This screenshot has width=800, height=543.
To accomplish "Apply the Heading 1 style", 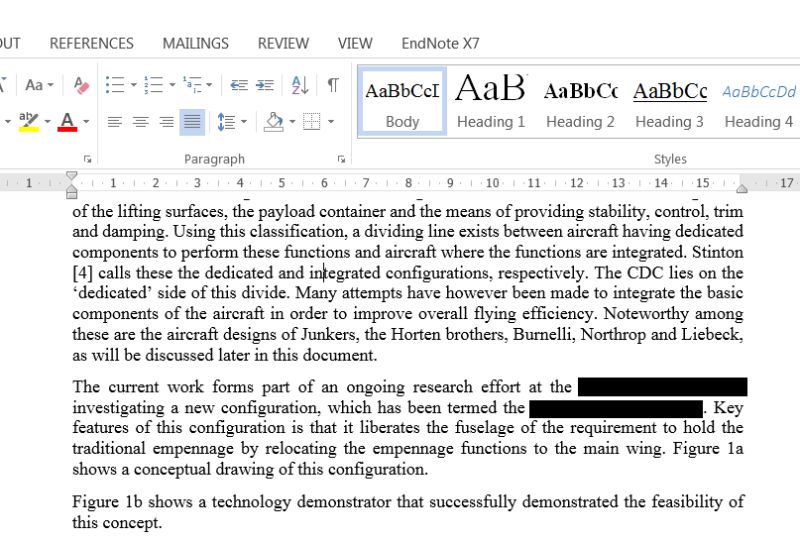I will 491,102.
